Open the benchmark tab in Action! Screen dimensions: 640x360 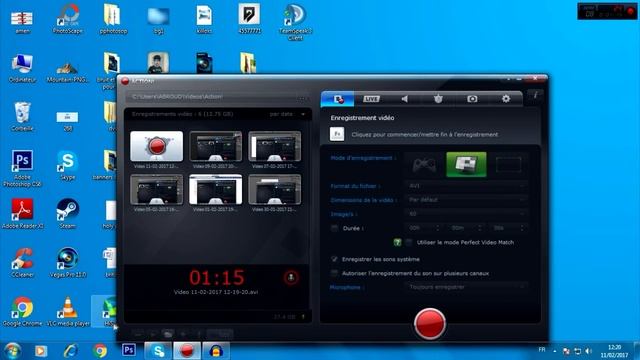[x=438, y=99]
